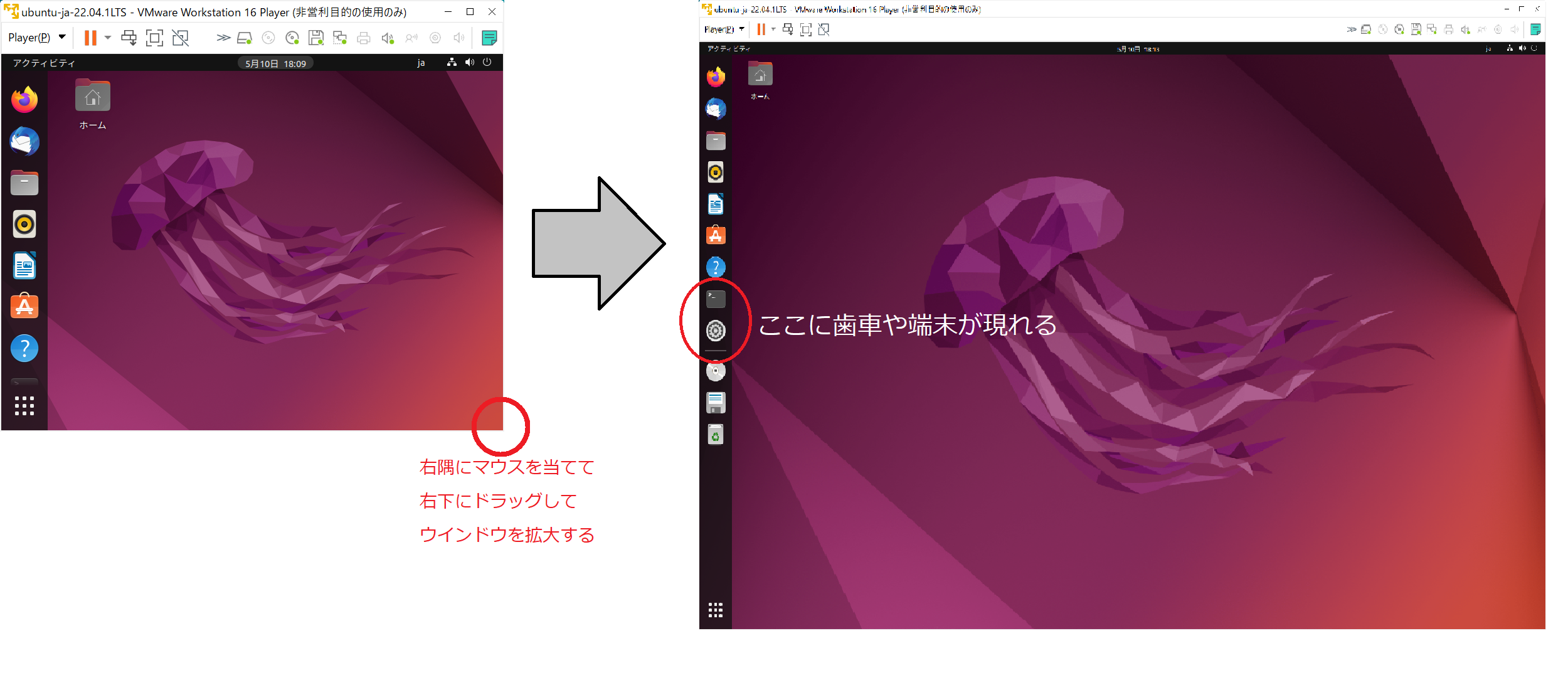Viewport: 1568px width, 690px height.
Task: Click floppy device icon in left window toolbar
Action: [x=316, y=38]
